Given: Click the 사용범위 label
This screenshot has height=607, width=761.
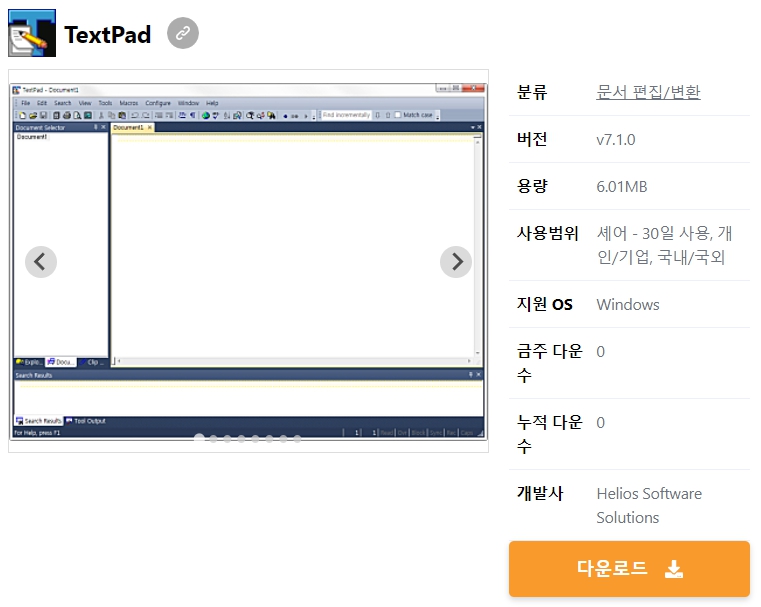Looking at the screenshot, I should tap(547, 233).
